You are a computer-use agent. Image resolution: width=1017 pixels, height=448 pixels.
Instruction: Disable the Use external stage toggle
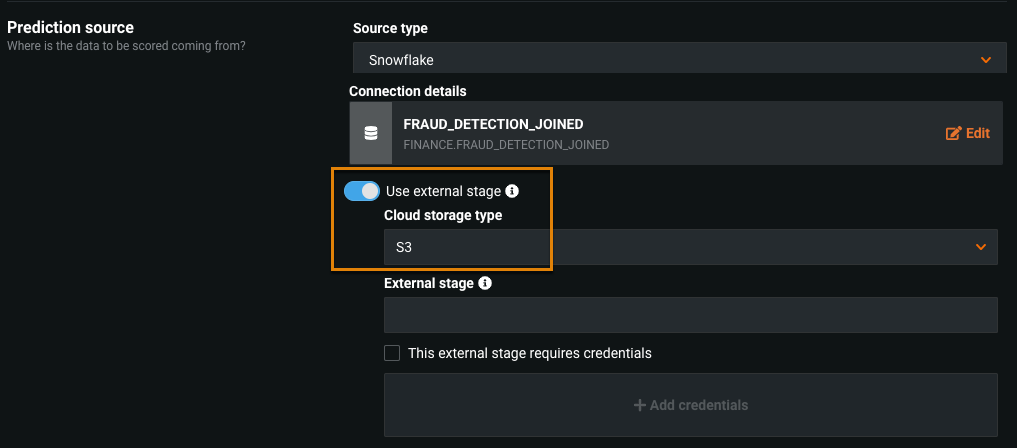[x=362, y=191]
